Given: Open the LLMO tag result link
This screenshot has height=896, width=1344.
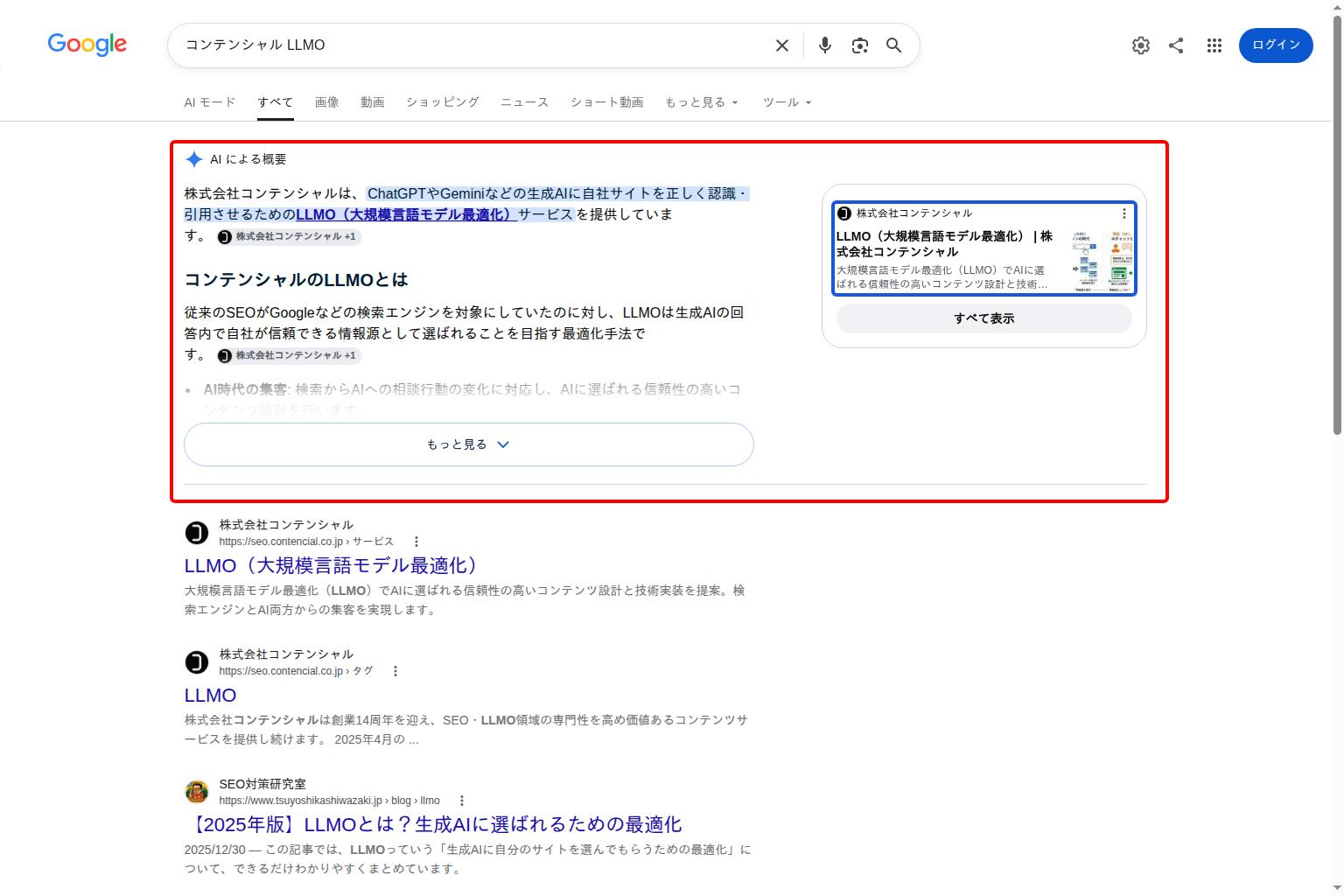Looking at the screenshot, I should coord(210,696).
